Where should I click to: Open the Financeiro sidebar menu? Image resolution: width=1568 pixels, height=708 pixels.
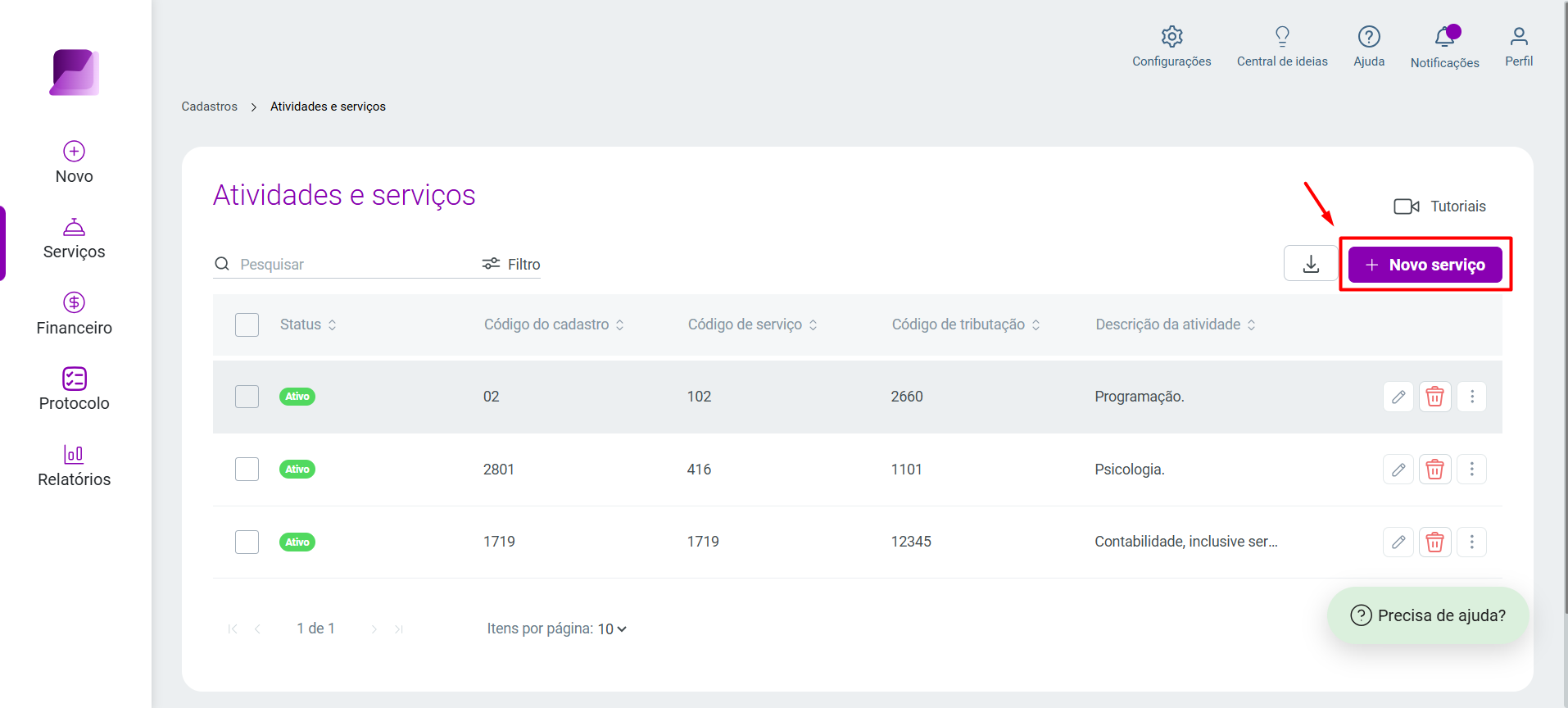click(75, 314)
